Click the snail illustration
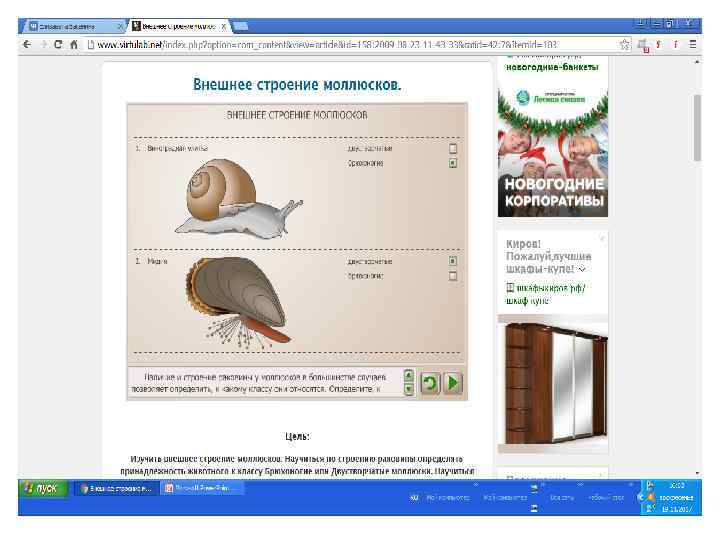This screenshot has width=720, height=540. 239,198
